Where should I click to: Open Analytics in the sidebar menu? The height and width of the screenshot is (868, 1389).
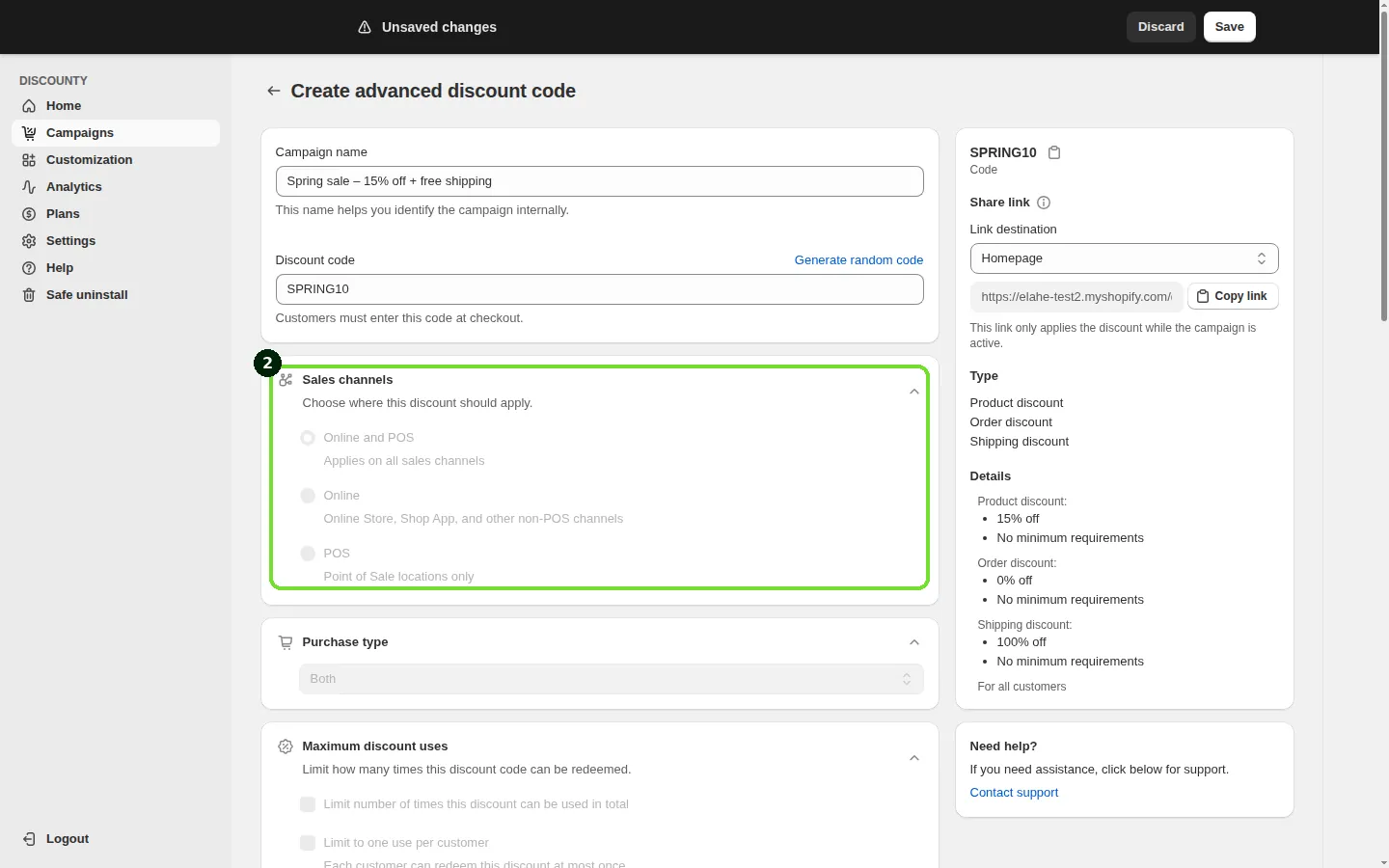116,187
